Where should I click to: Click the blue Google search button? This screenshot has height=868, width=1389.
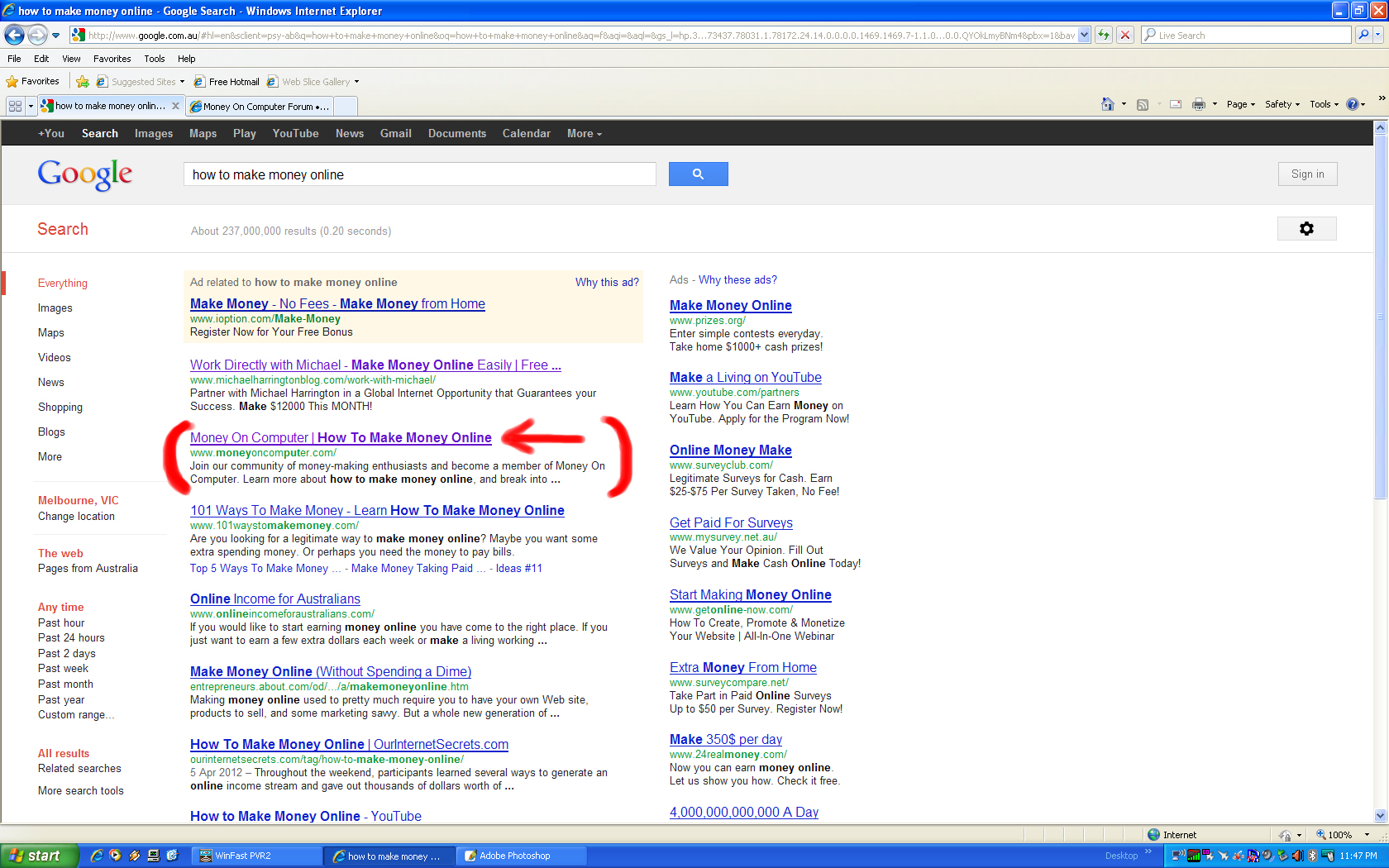click(698, 174)
